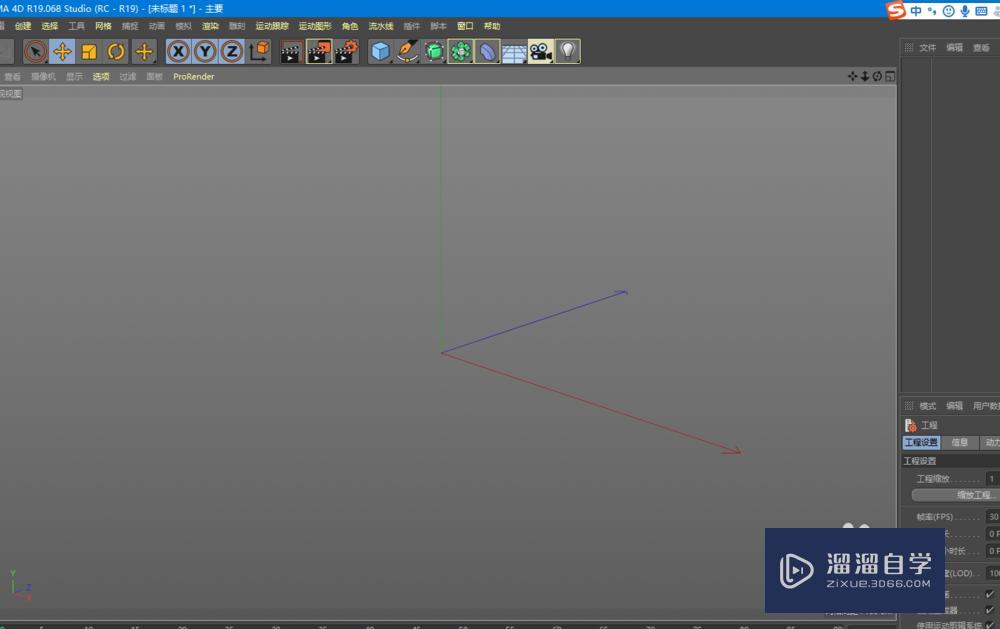Click viewport pan camera icon
The width and height of the screenshot is (1000, 629).
click(853, 77)
